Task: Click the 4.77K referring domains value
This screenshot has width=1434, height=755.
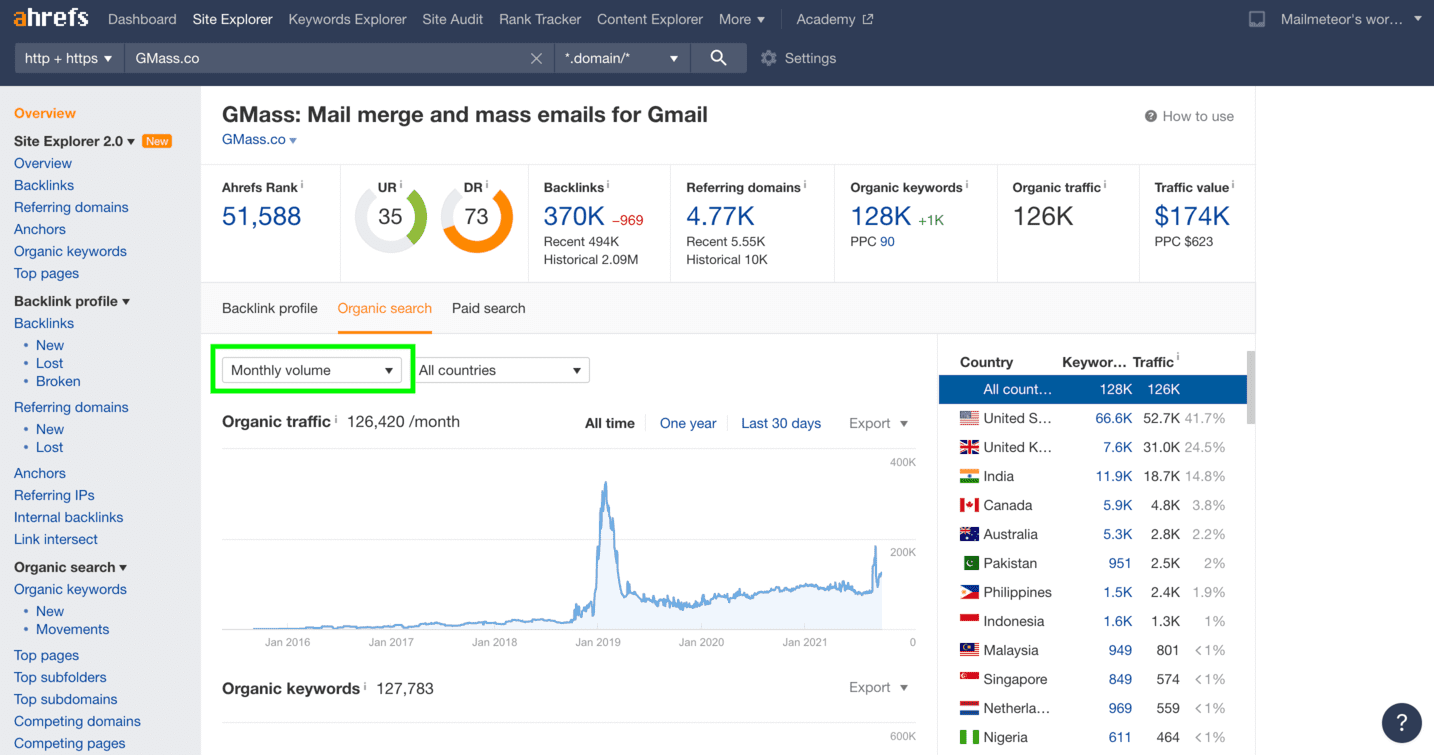Action: click(x=720, y=216)
